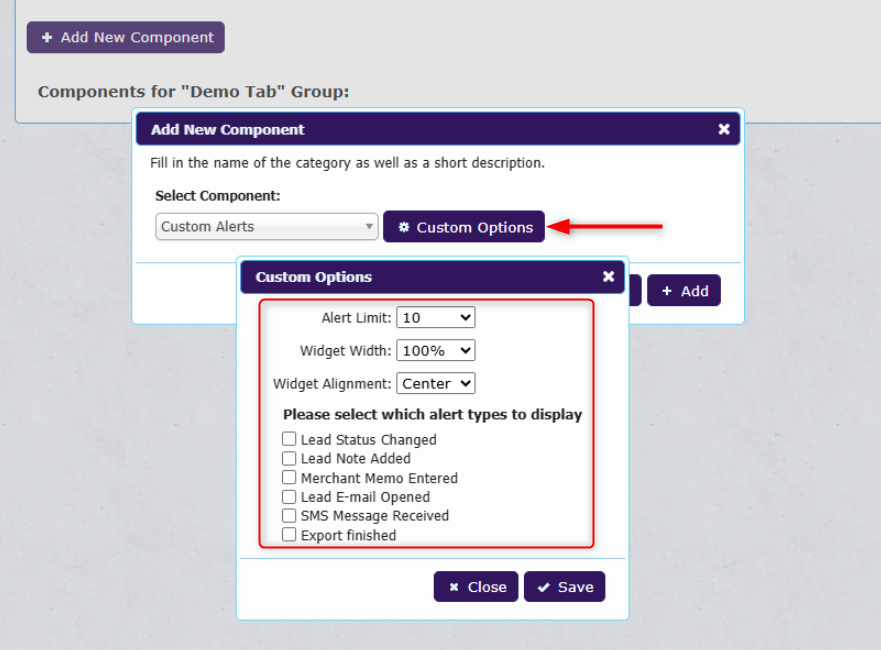Click the checkmark Save button
This screenshot has height=650, width=881.
[x=564, y=587]
